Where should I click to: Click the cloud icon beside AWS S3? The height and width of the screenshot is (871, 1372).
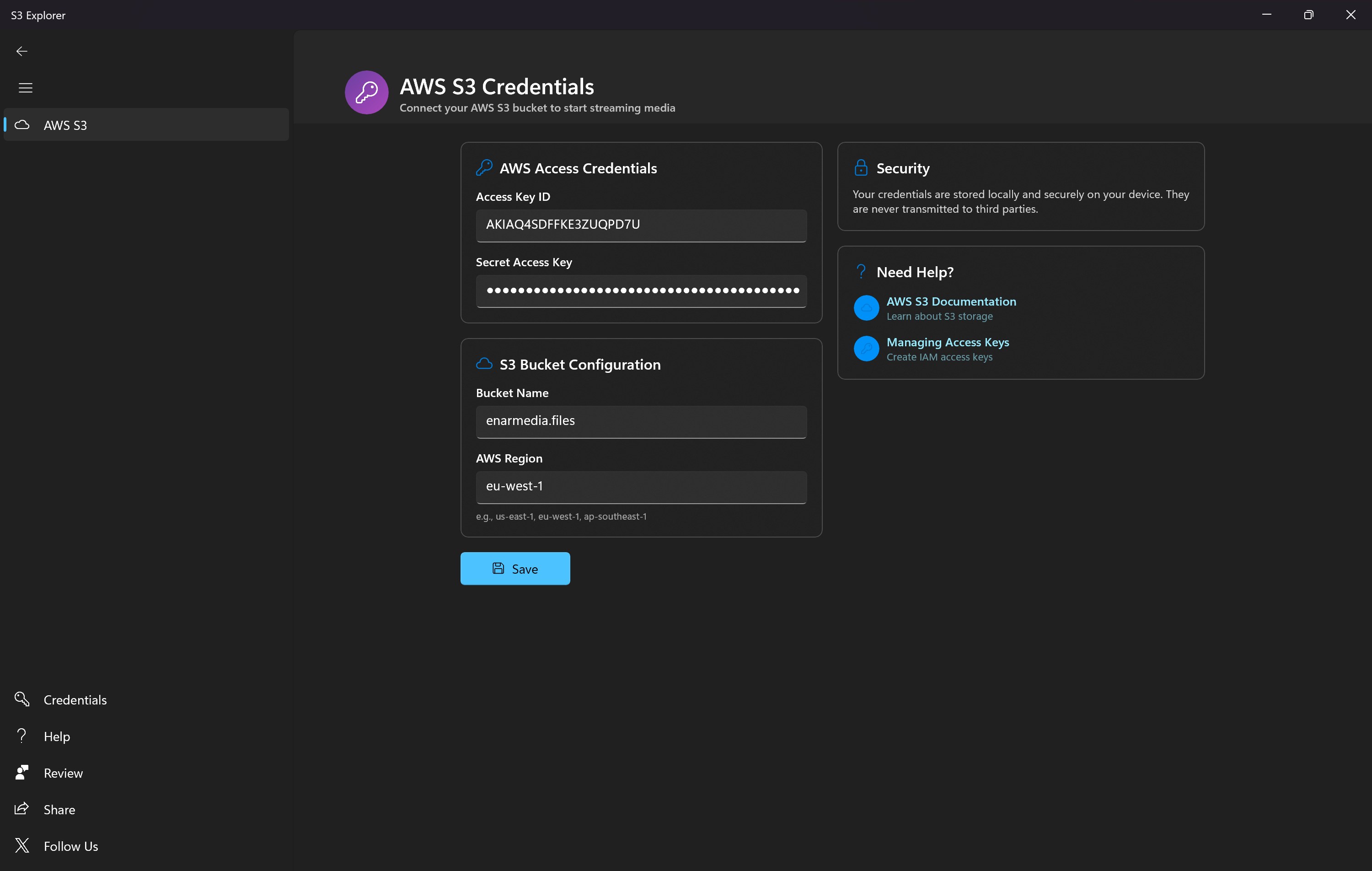[x=21, y=125]
